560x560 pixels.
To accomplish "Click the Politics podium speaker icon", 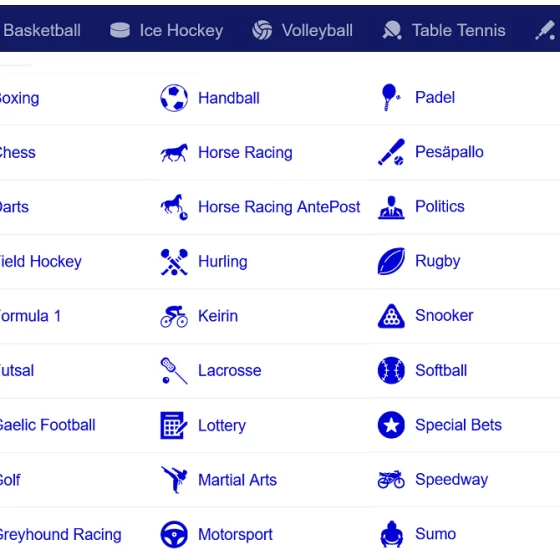I will click(x=391, y=207).
